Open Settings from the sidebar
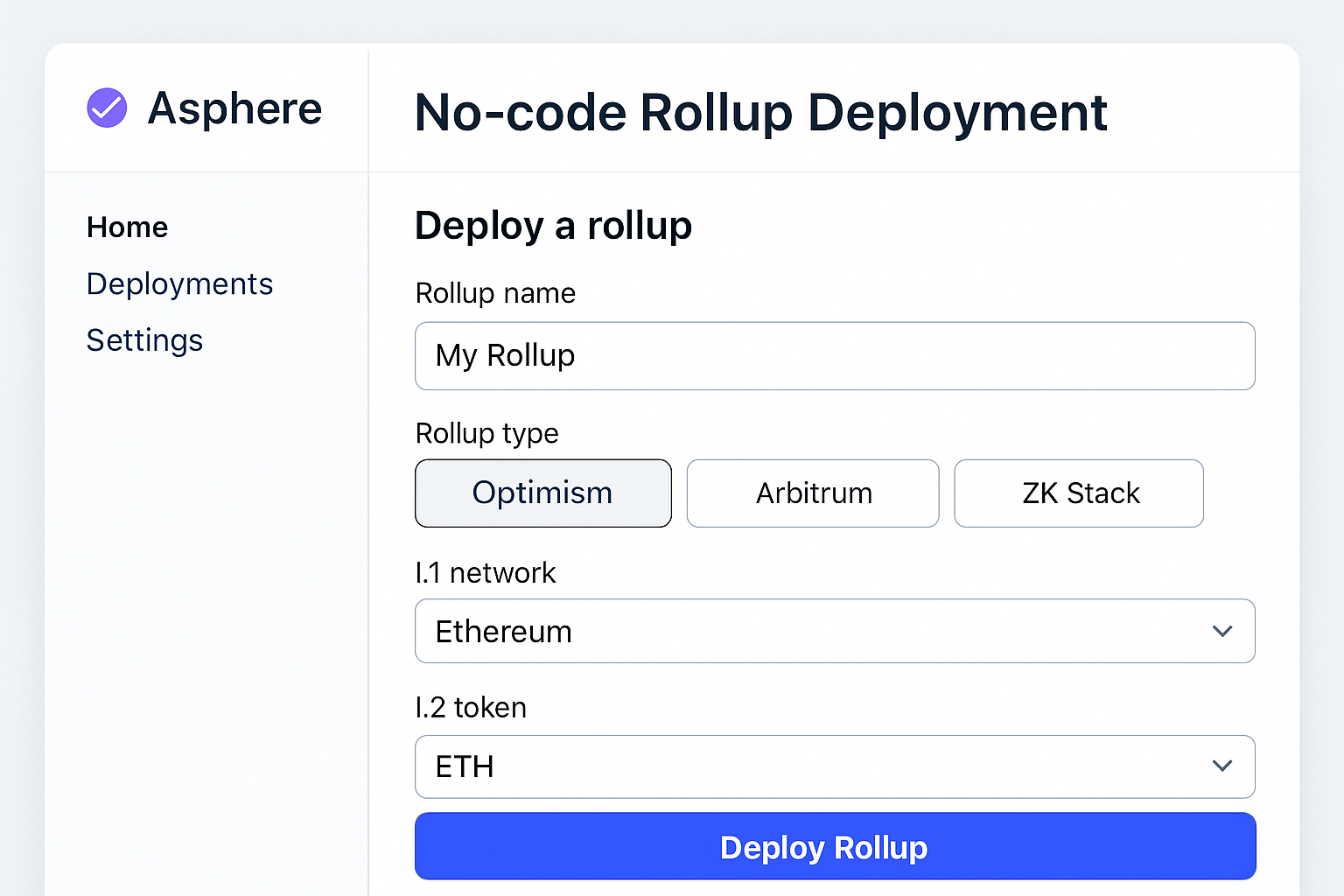The width and height of the screenshot is (1344, 896). (144, 340)
